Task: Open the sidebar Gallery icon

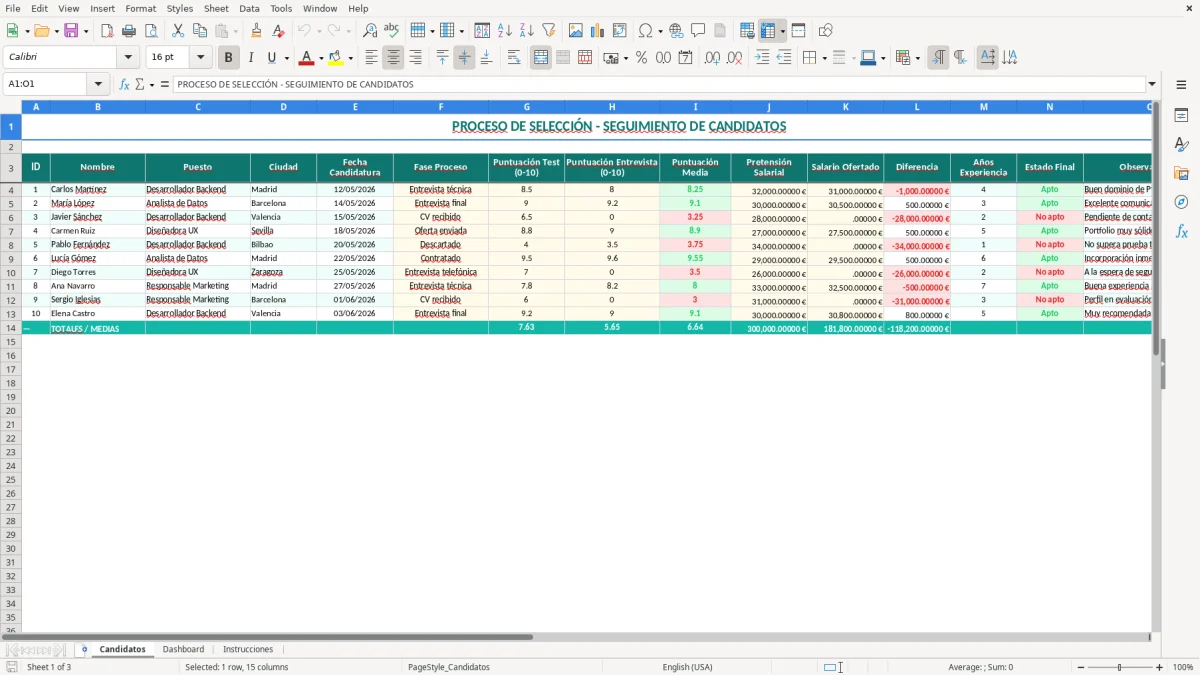Action: click(x=1181, y=173)
